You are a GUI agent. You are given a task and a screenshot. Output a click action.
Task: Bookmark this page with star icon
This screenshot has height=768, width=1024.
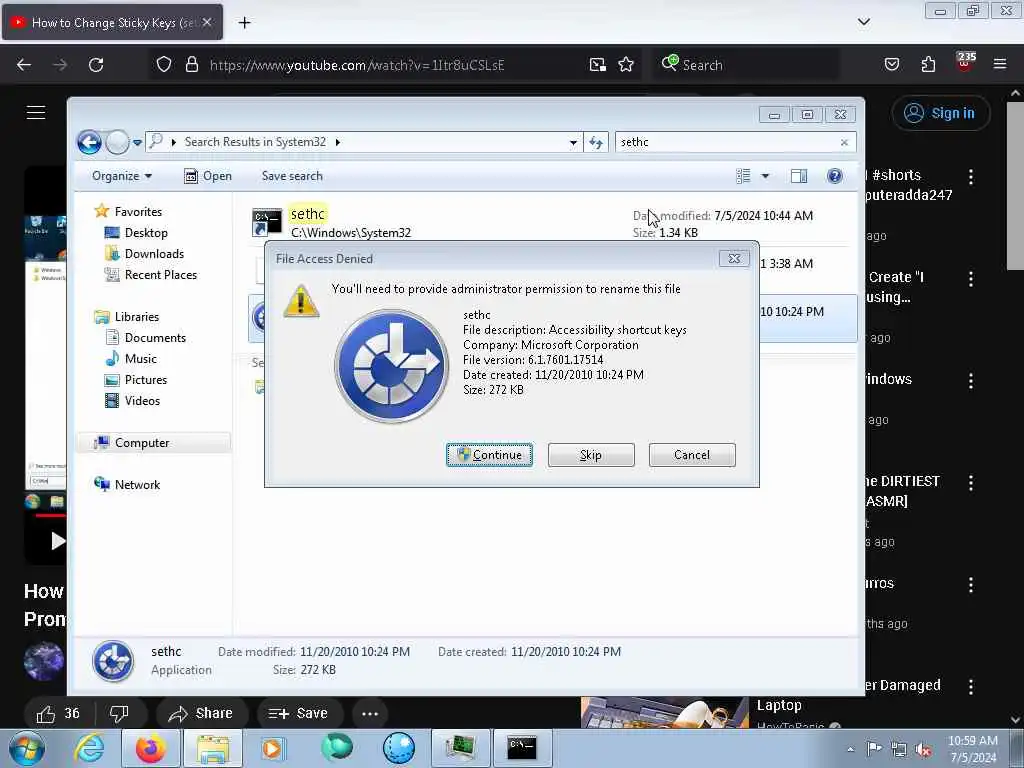(x=626, y=65)
